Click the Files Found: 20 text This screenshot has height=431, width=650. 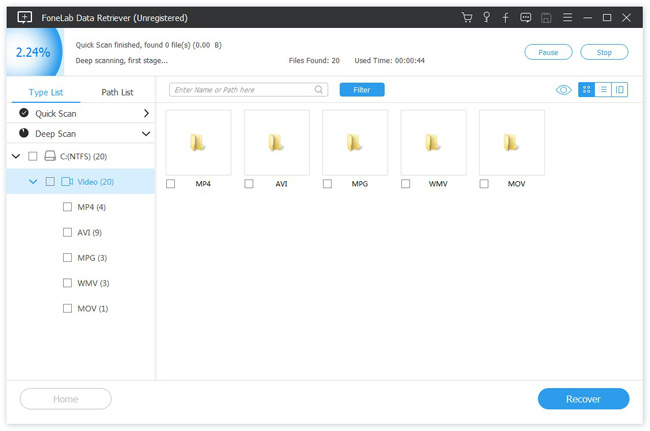tap(314, 61)
